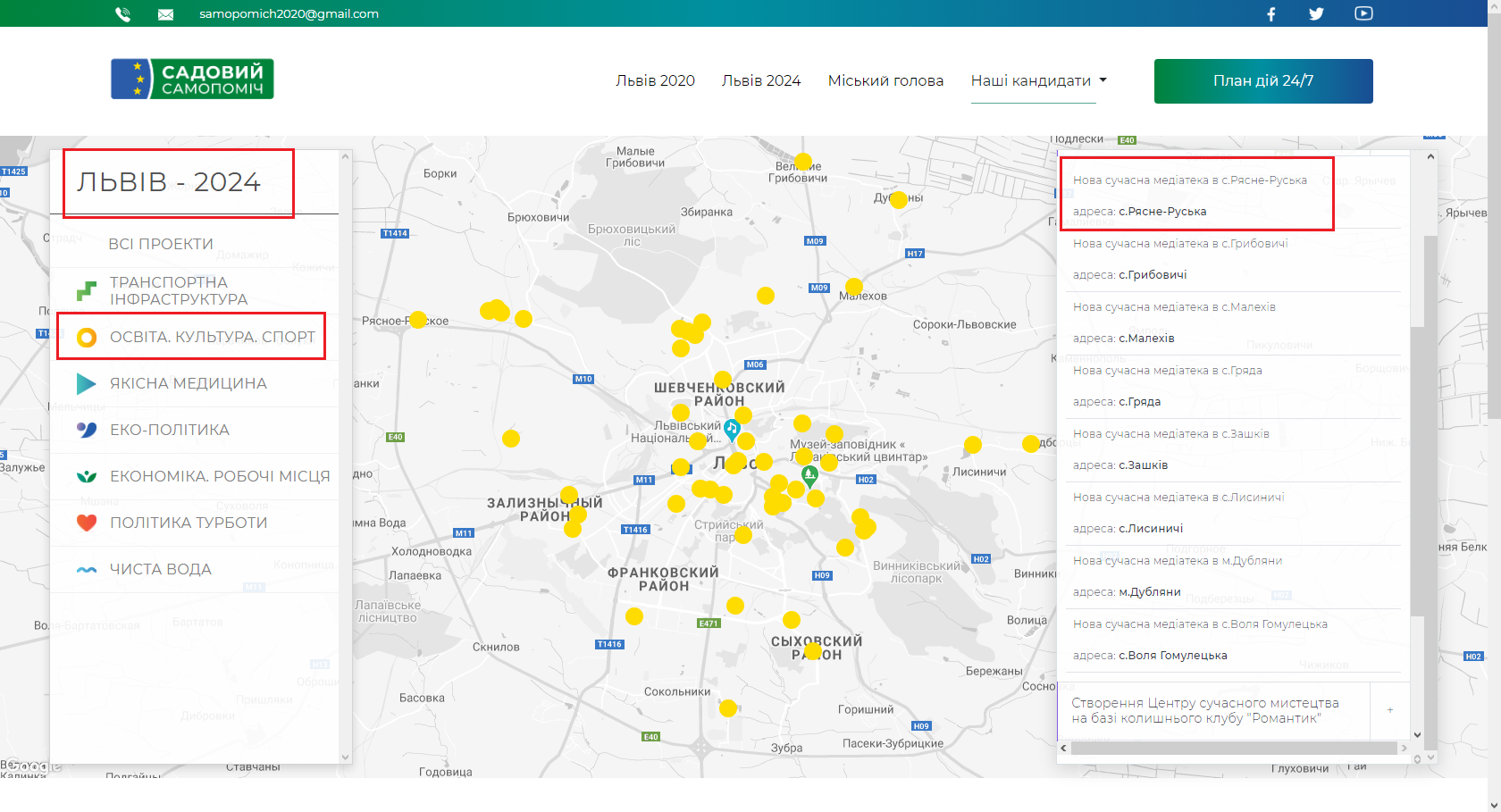This screenshot has width=1501, height=812.
Task: Open Львів 2020 menu item
Action: click(655, 80)
